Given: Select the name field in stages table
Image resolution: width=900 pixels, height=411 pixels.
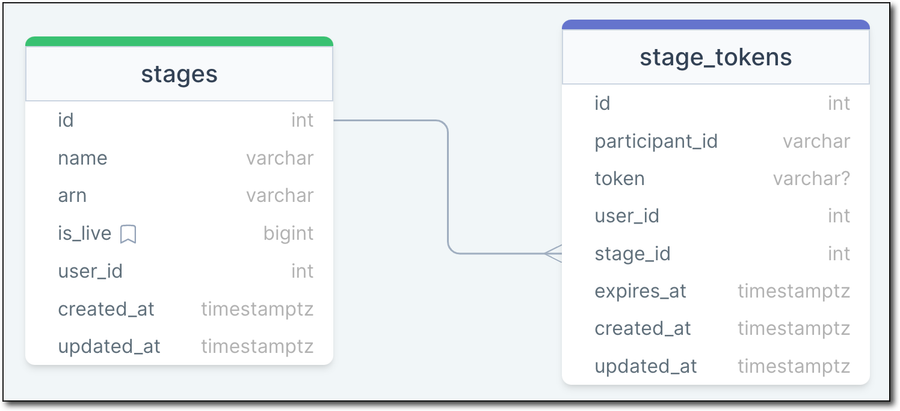Looking at the screenshot, I should (x=179, y=158).
